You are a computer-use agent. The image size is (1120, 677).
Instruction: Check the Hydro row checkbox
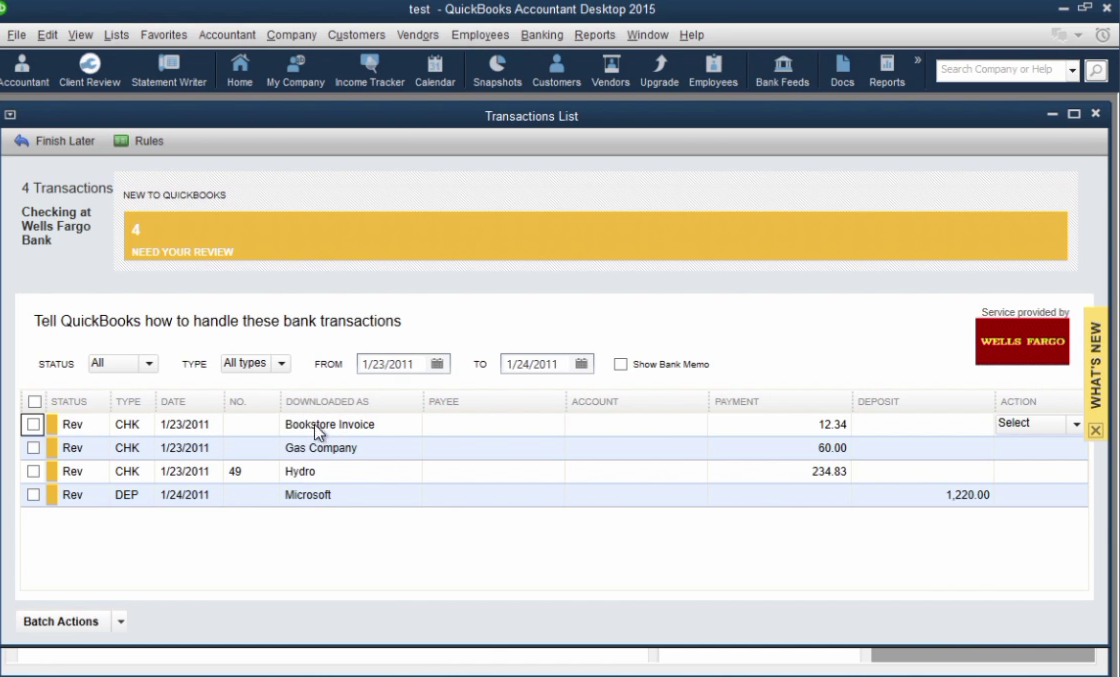pos(33,471)
